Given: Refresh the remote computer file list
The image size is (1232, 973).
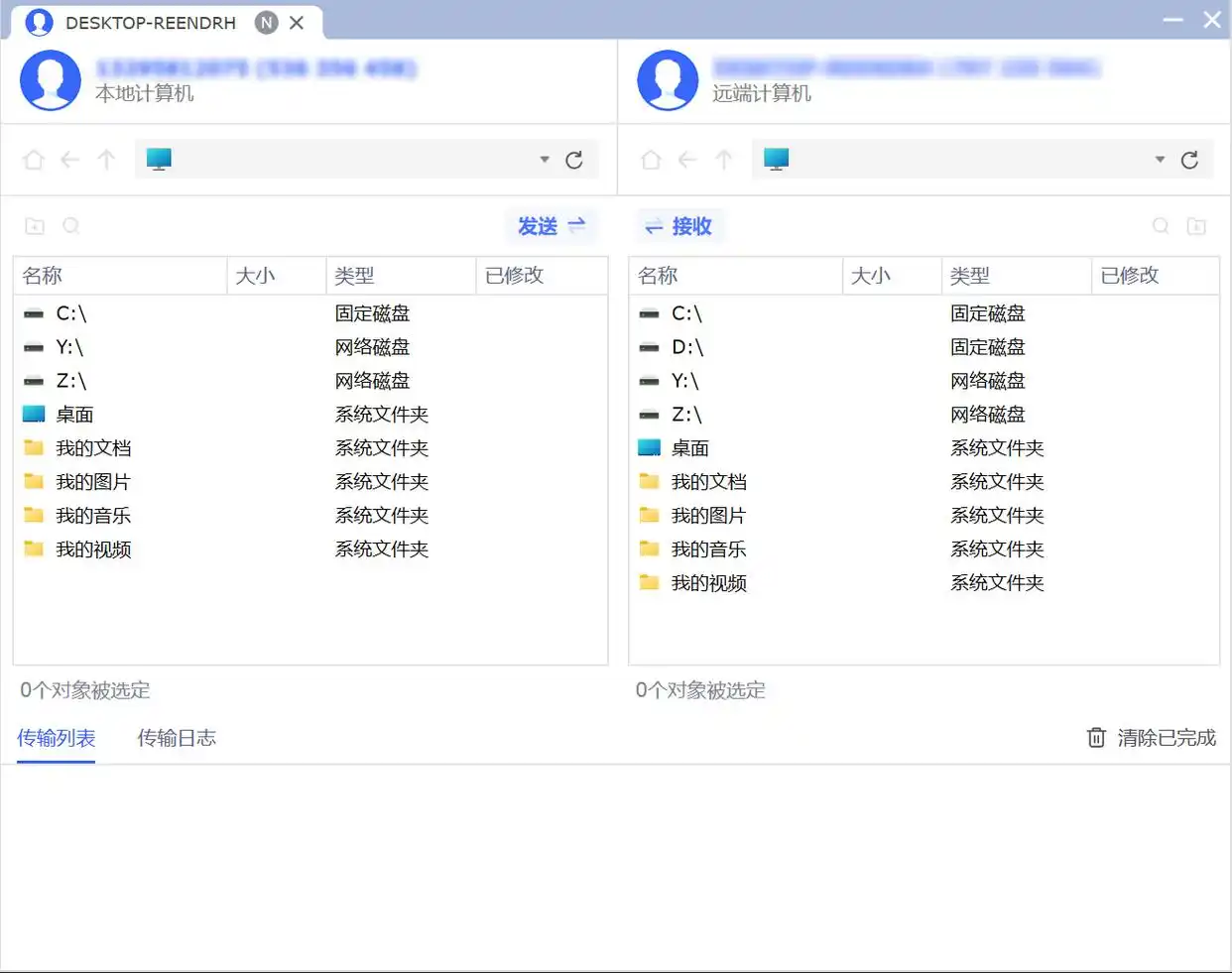Looking at the screenshot, I should (x=1190, y=160).
